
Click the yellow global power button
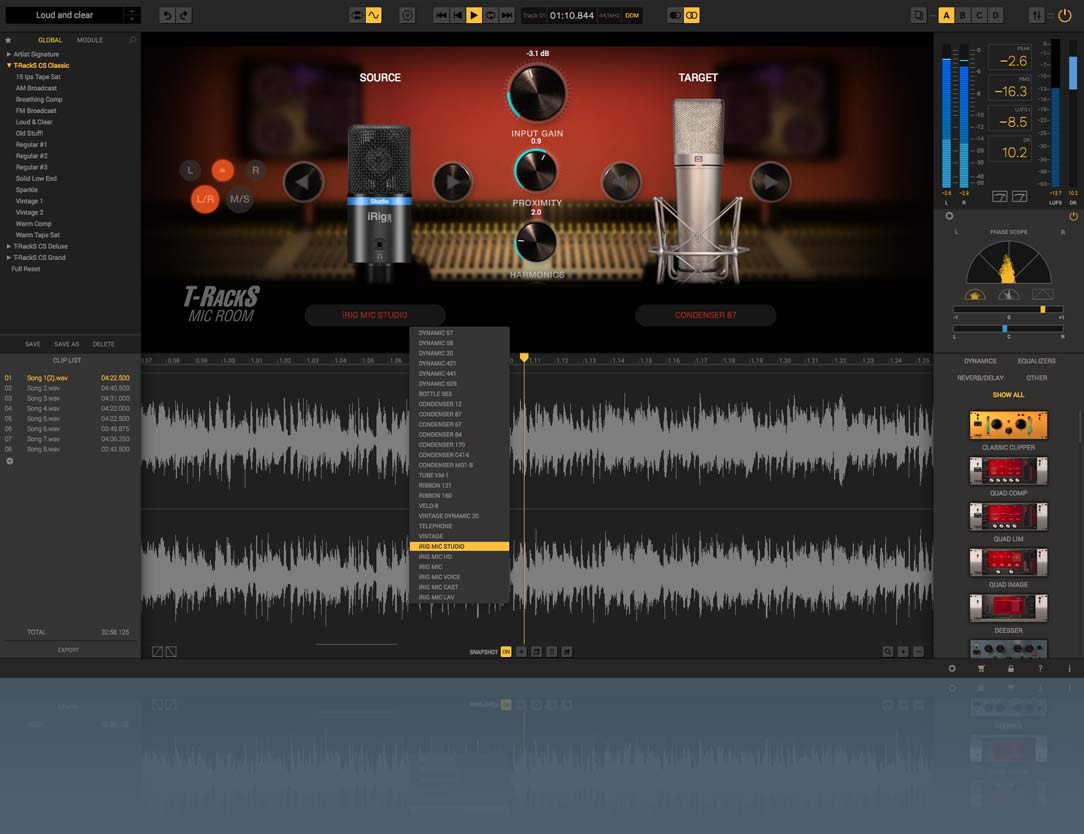click(1065, 15)
